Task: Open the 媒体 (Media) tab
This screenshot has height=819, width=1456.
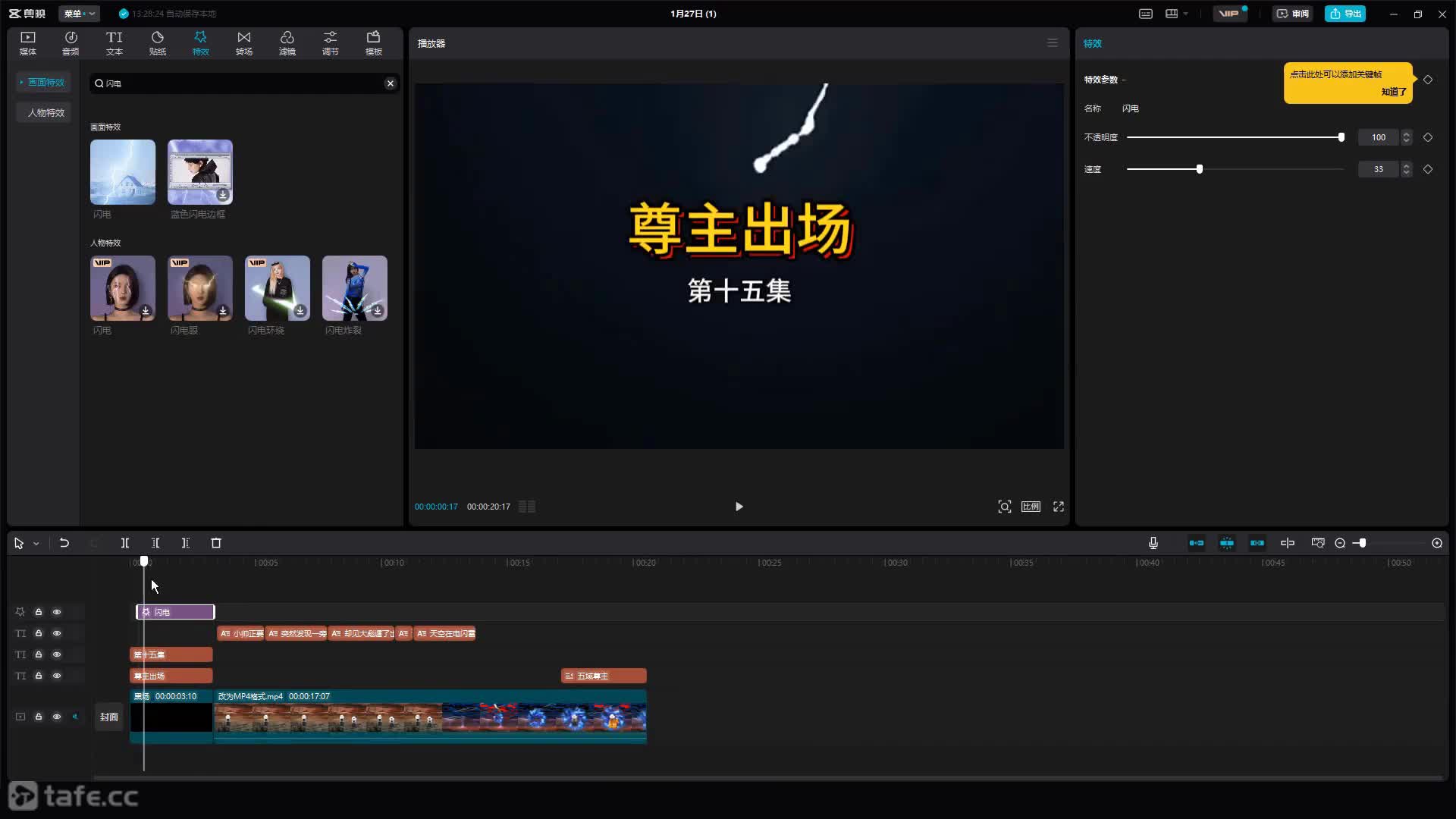Action: click(28, 43)
